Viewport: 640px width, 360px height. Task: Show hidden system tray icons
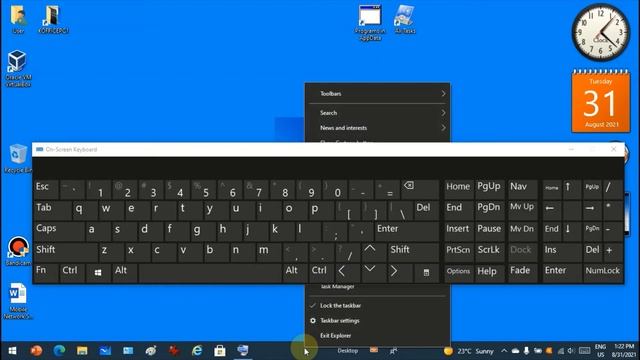(504, 351)
